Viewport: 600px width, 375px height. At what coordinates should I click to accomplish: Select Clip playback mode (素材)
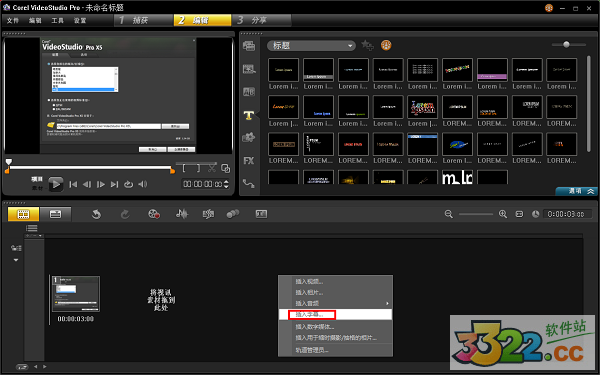[x=37, y=188]
